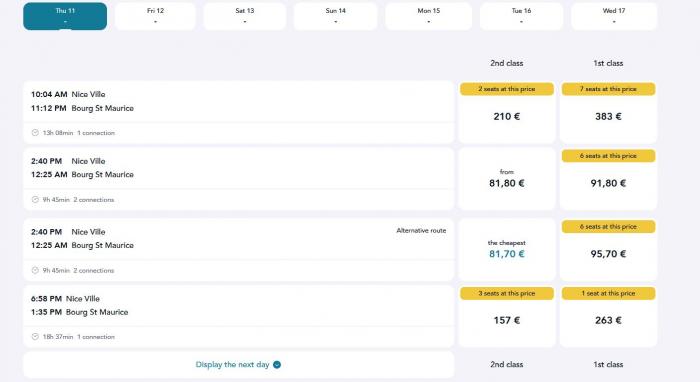
Task: Choose the 95,70 € 1st class fare
Action: point(608,250)
